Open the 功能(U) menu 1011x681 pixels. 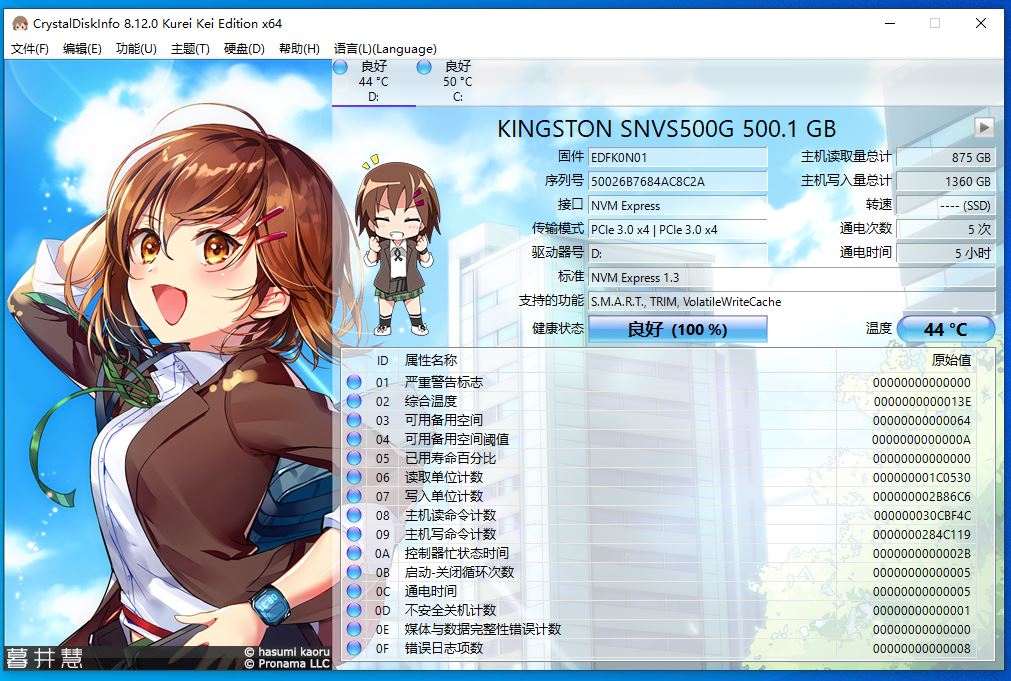(136, 48)
